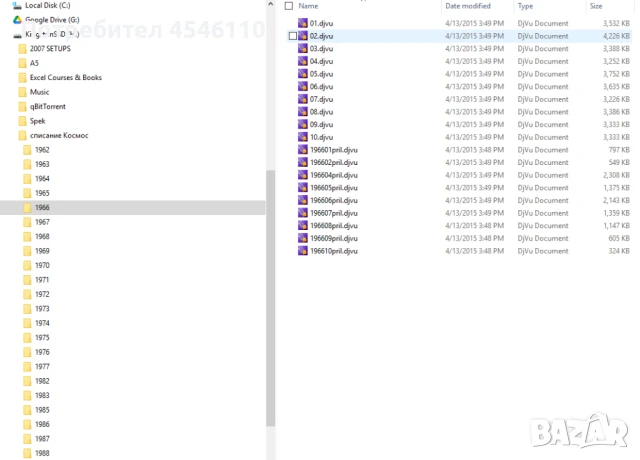Image resolution: width=640 pixels, height=460 pixels.
Task: Open the 1969 folder in tree
Action: click(42, 251)
